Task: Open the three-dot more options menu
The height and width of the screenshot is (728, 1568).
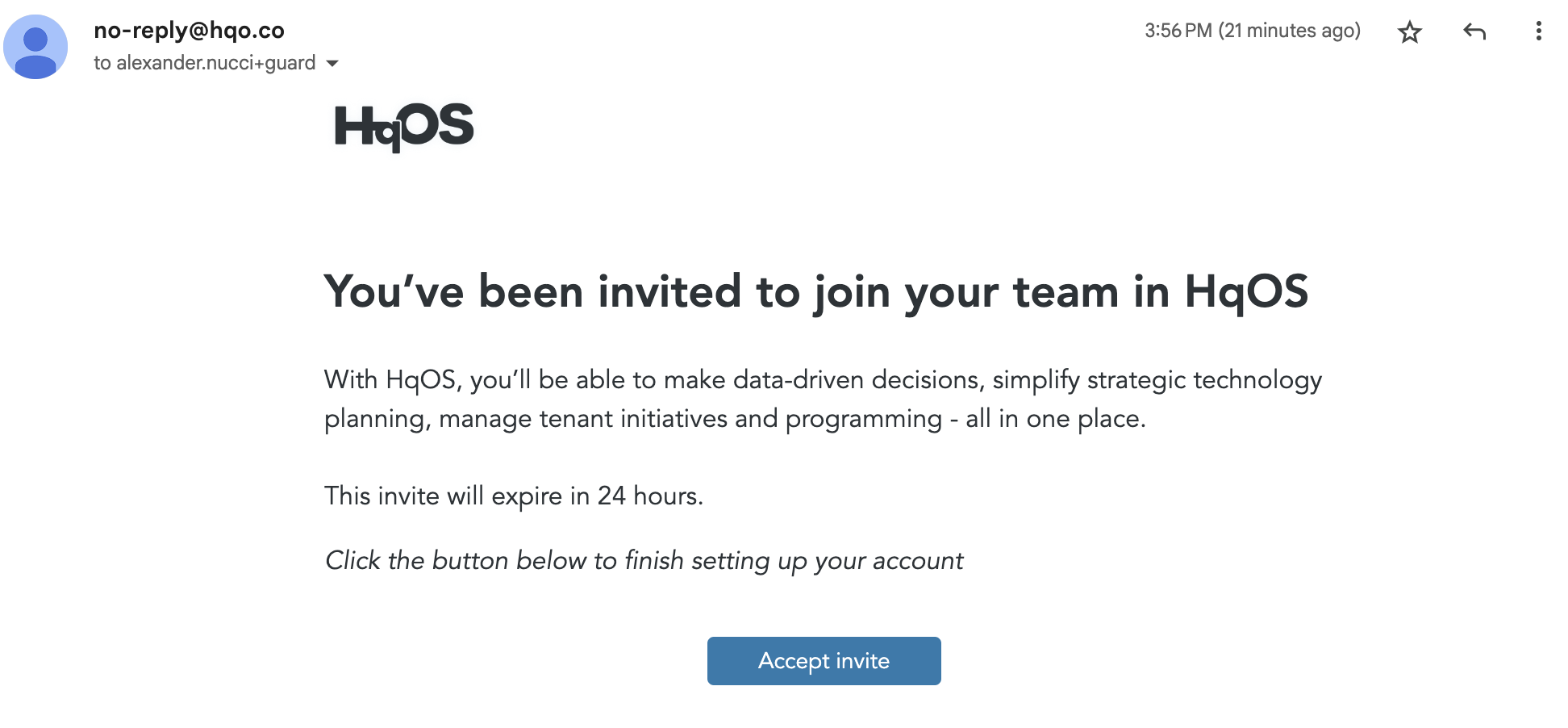Action: [x=1539, y=31]
